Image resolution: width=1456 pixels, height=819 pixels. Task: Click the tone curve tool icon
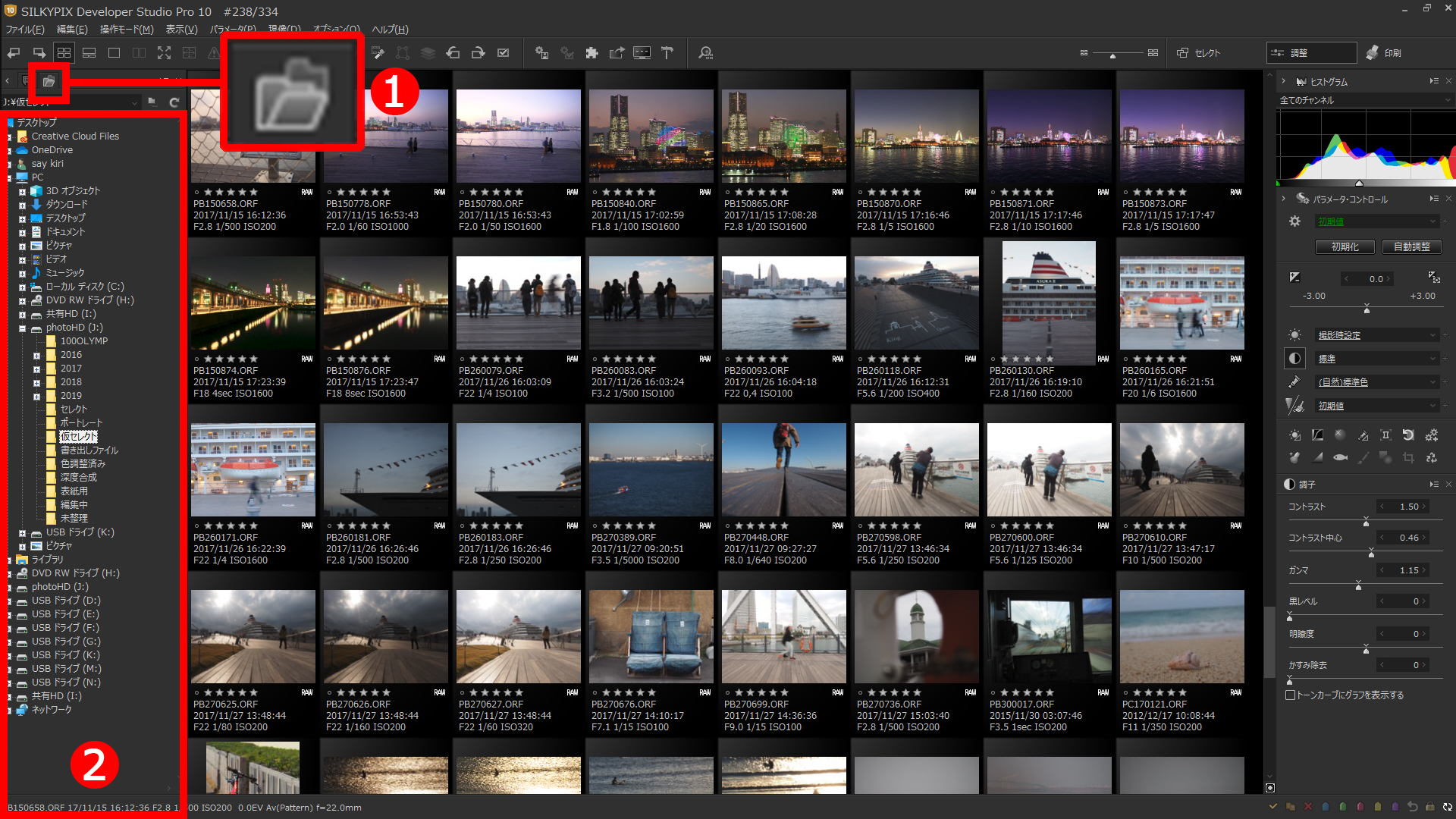(x=1317, y=435)
